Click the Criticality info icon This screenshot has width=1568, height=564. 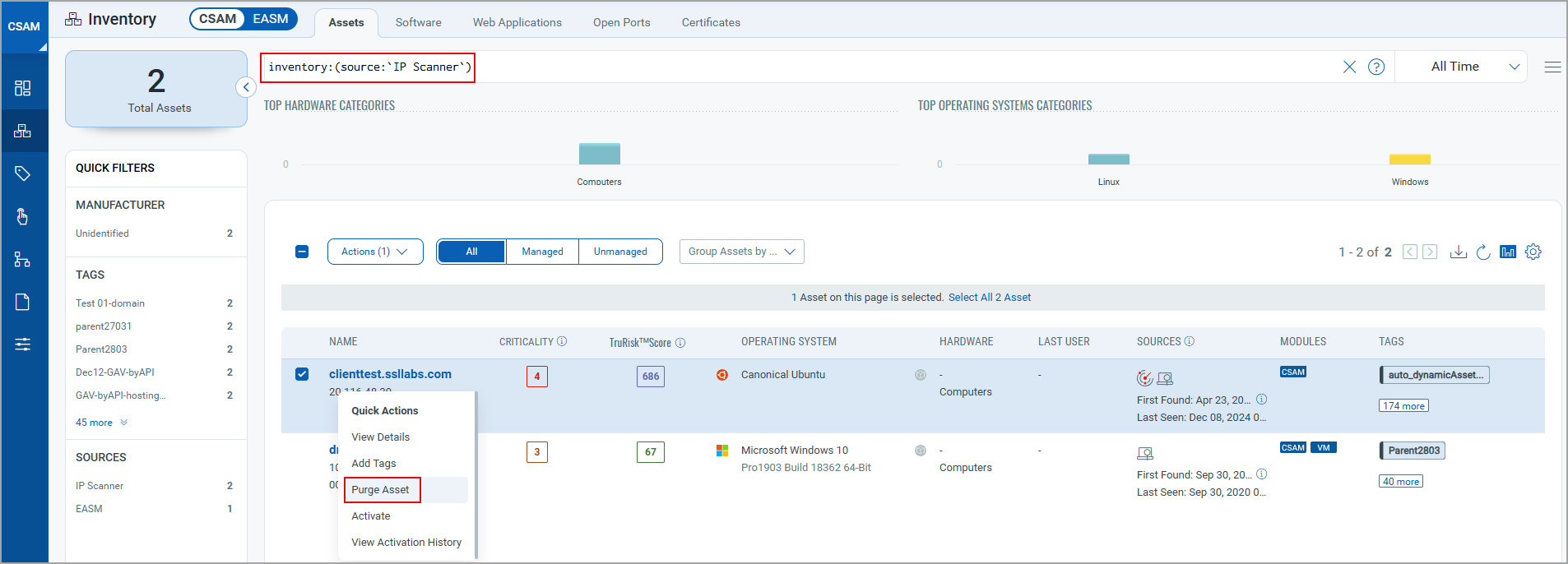(x=562, y=341)
